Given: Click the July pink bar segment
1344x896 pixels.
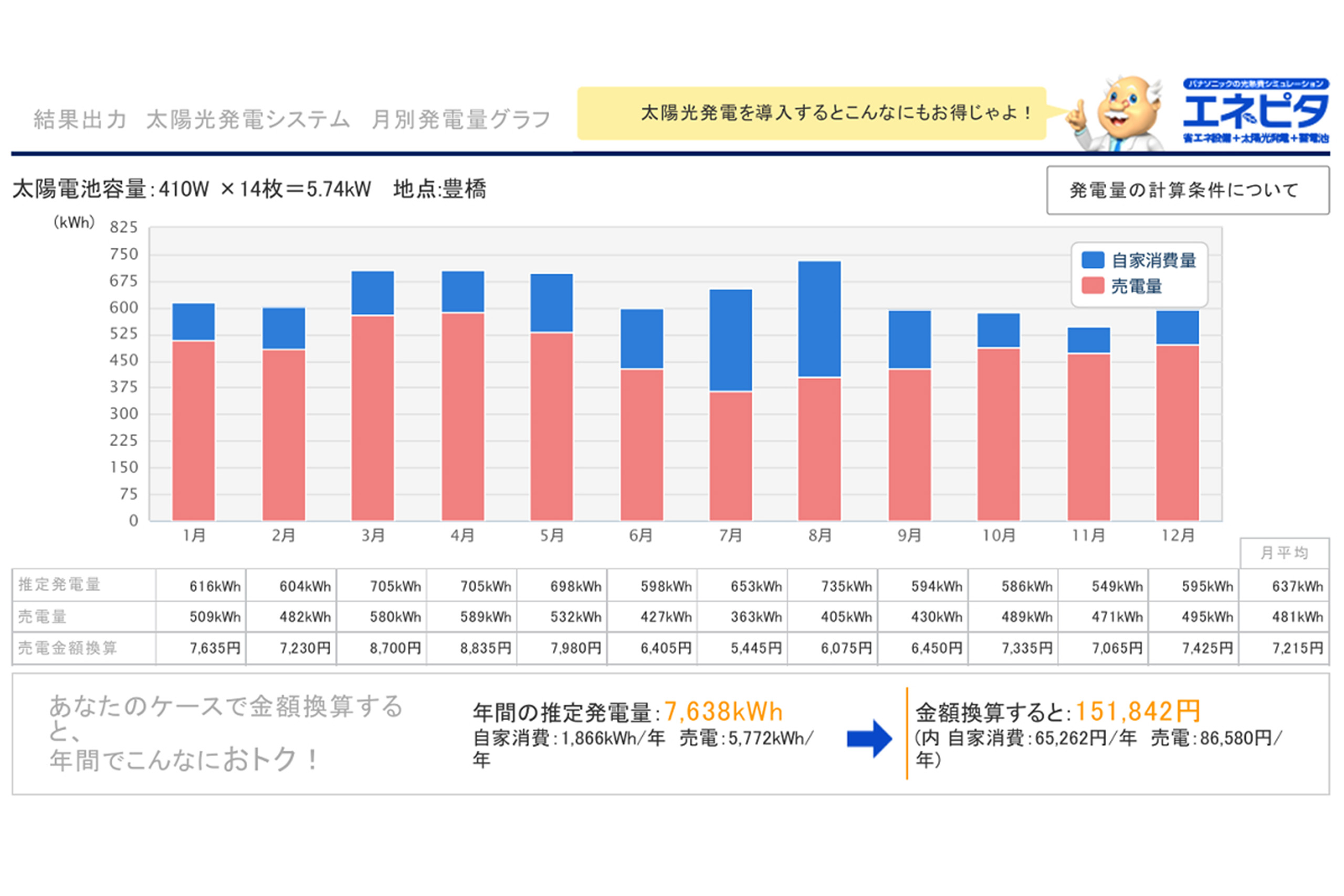Looking at the screenshot, I should (x=730, y=456).
